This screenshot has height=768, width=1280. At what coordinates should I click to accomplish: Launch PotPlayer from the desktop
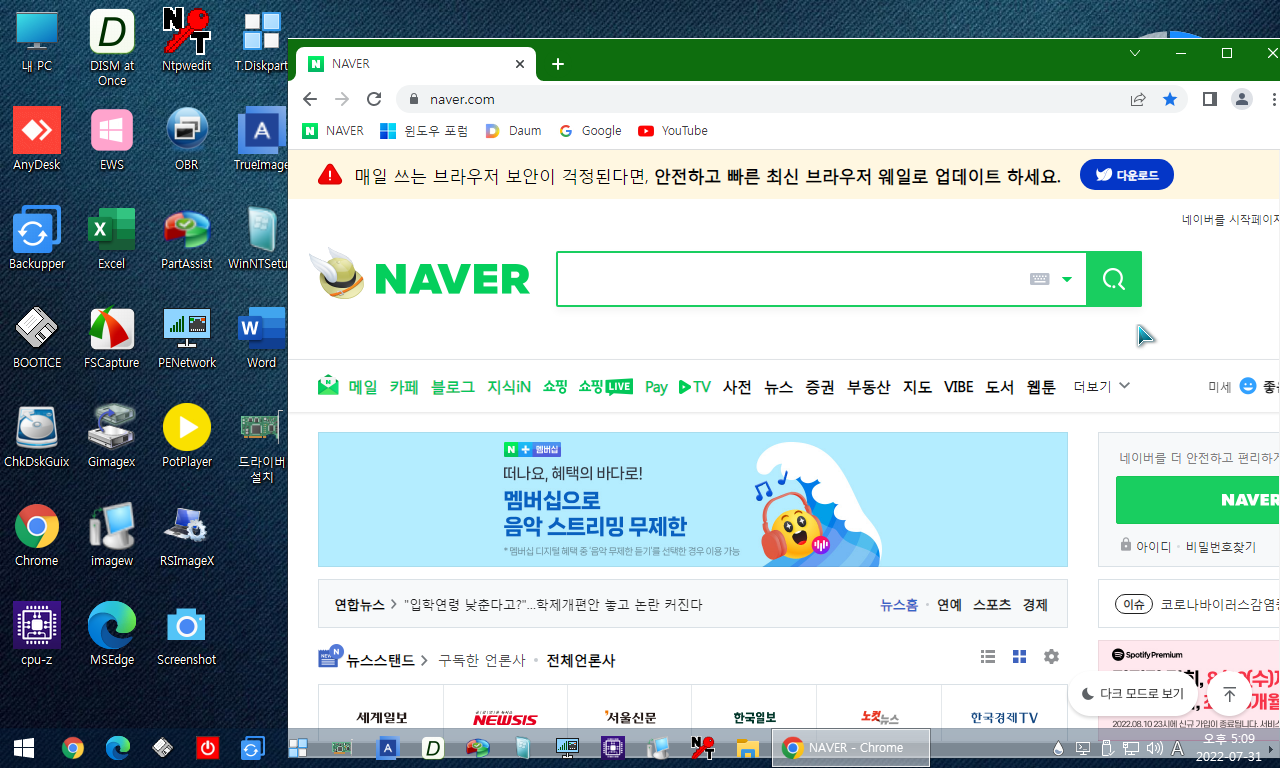coord(187,436)
